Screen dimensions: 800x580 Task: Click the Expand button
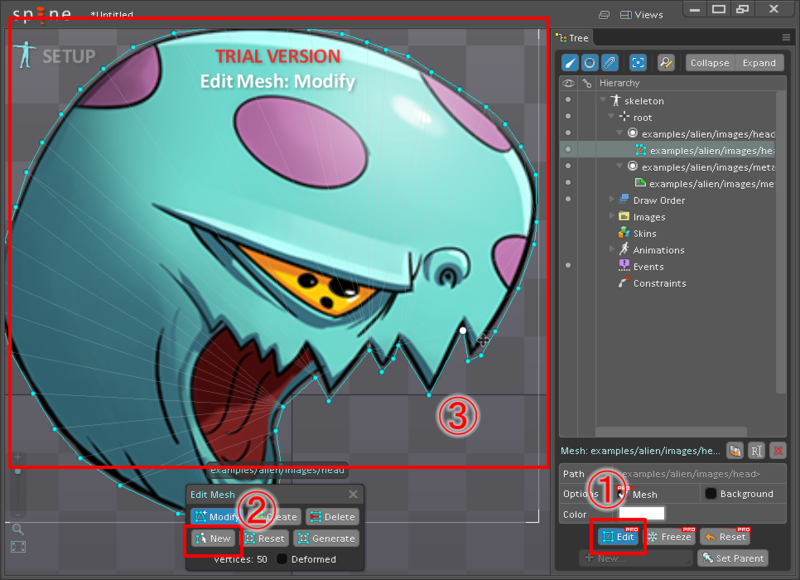pos(759,63)
